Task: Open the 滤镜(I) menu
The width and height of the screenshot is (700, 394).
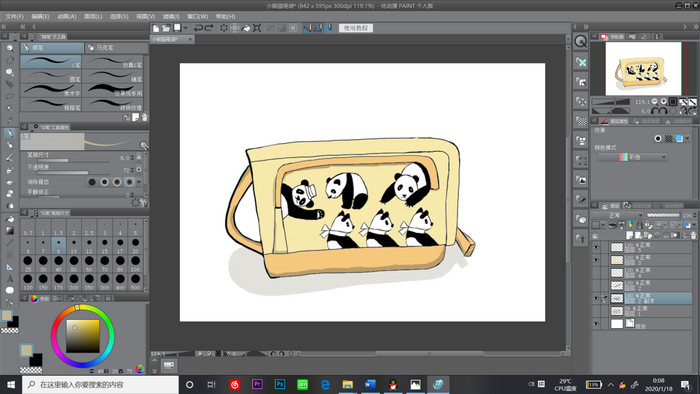Action: pyautogui.click(x=171, y=17)
